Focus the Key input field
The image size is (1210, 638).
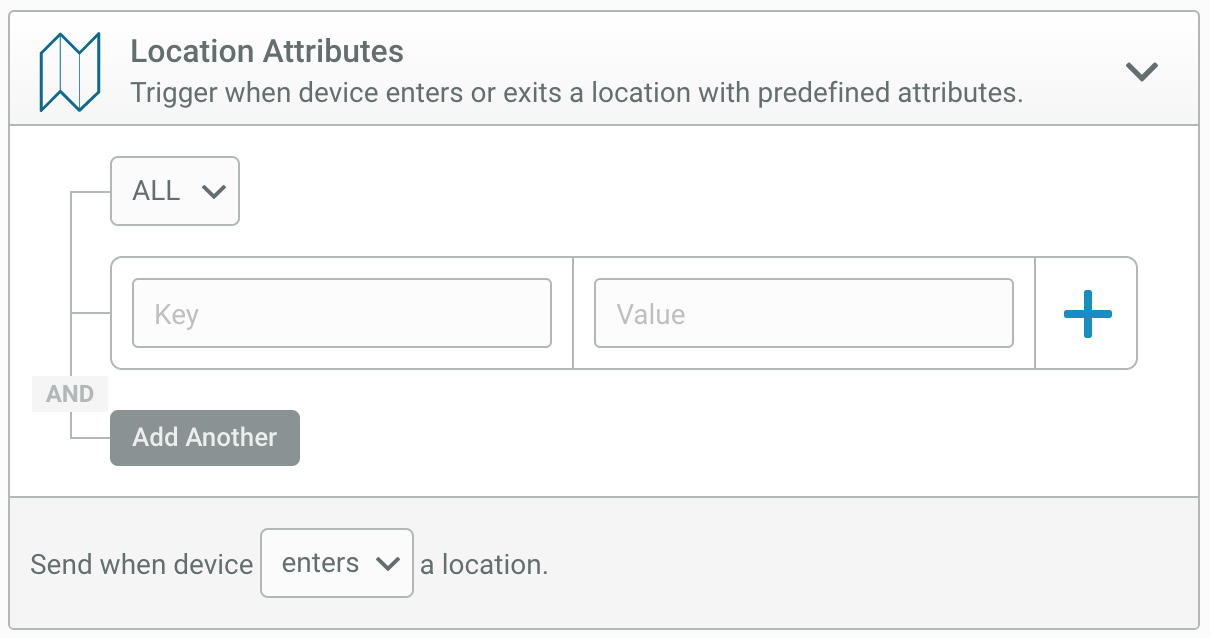(x=342, y=313)
